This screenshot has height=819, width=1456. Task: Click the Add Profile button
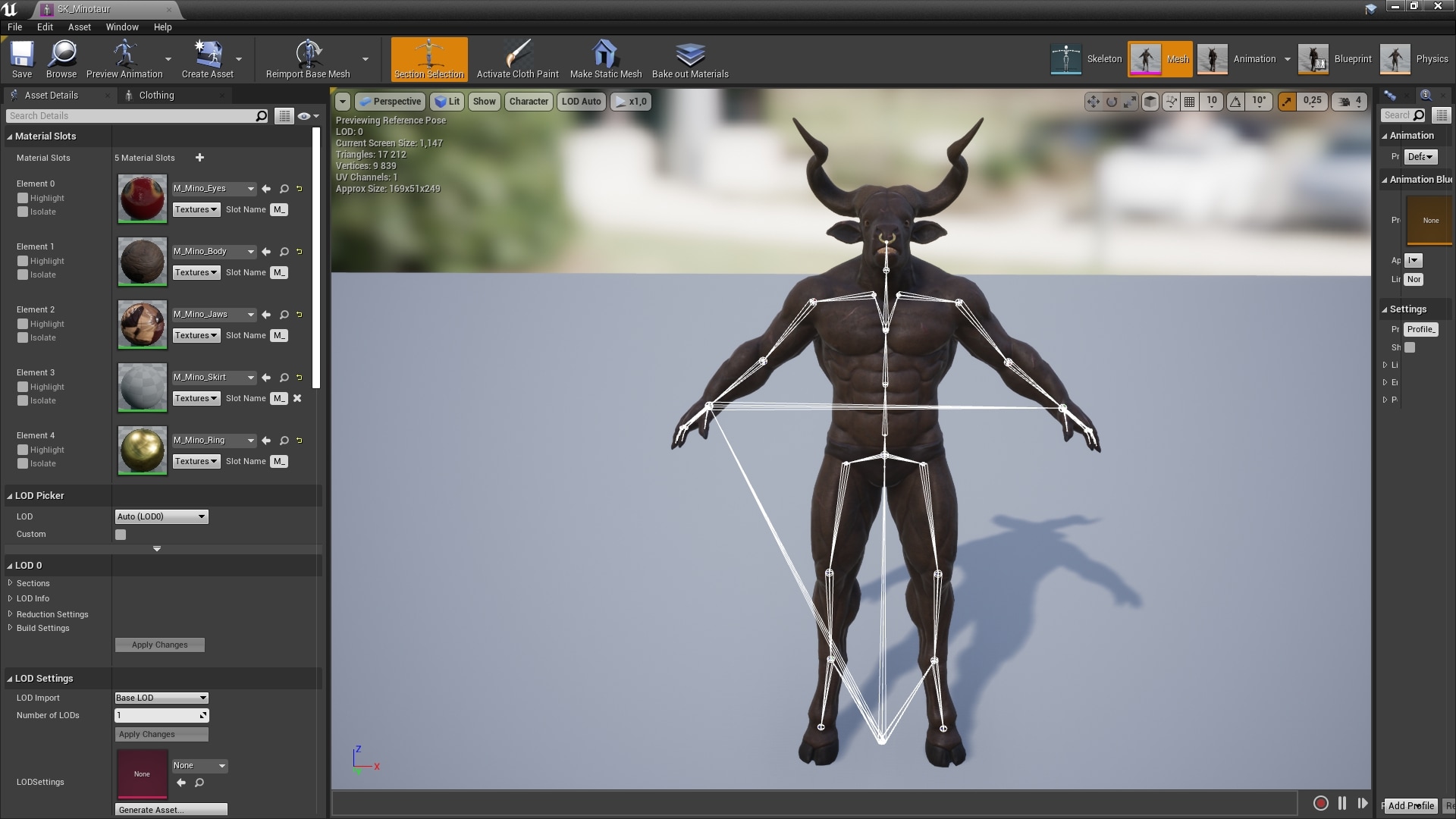[1410, 805]
